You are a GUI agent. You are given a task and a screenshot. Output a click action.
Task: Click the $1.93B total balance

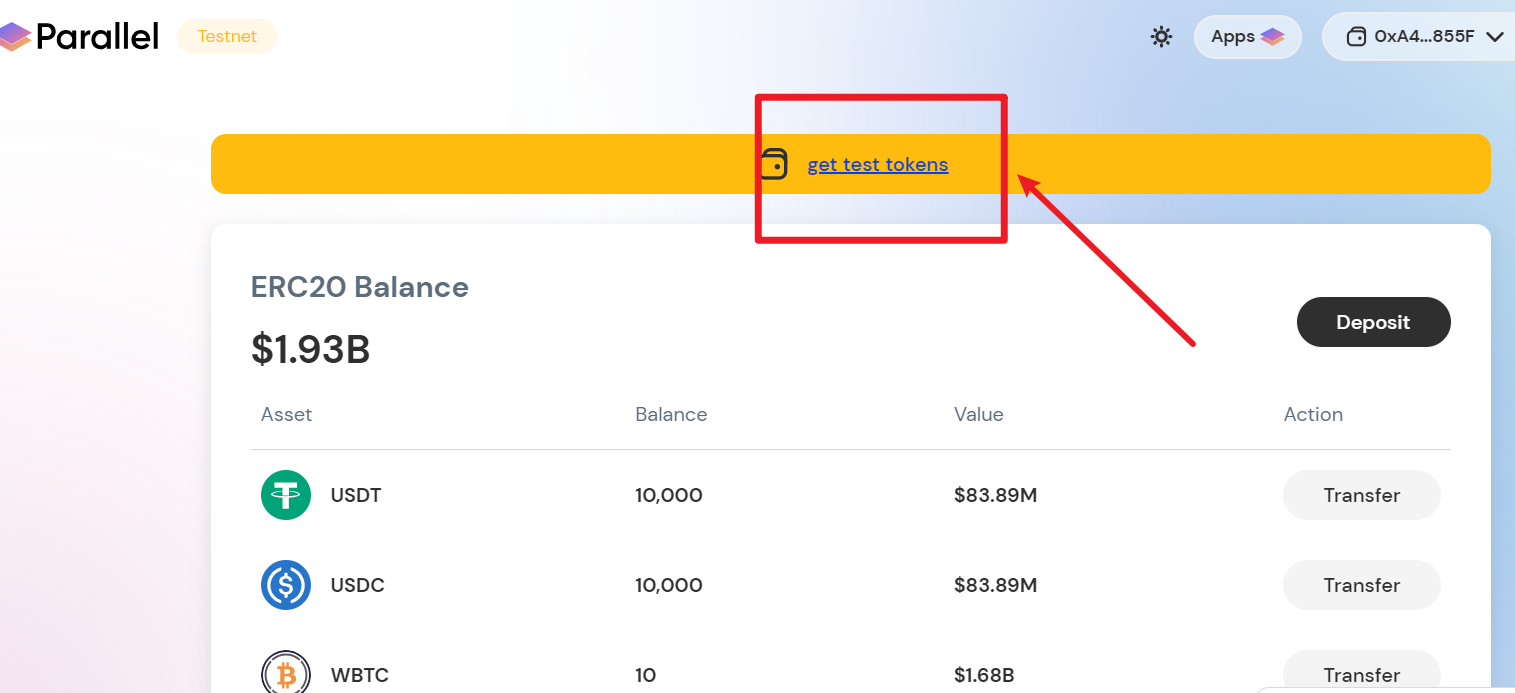[311, 349]
